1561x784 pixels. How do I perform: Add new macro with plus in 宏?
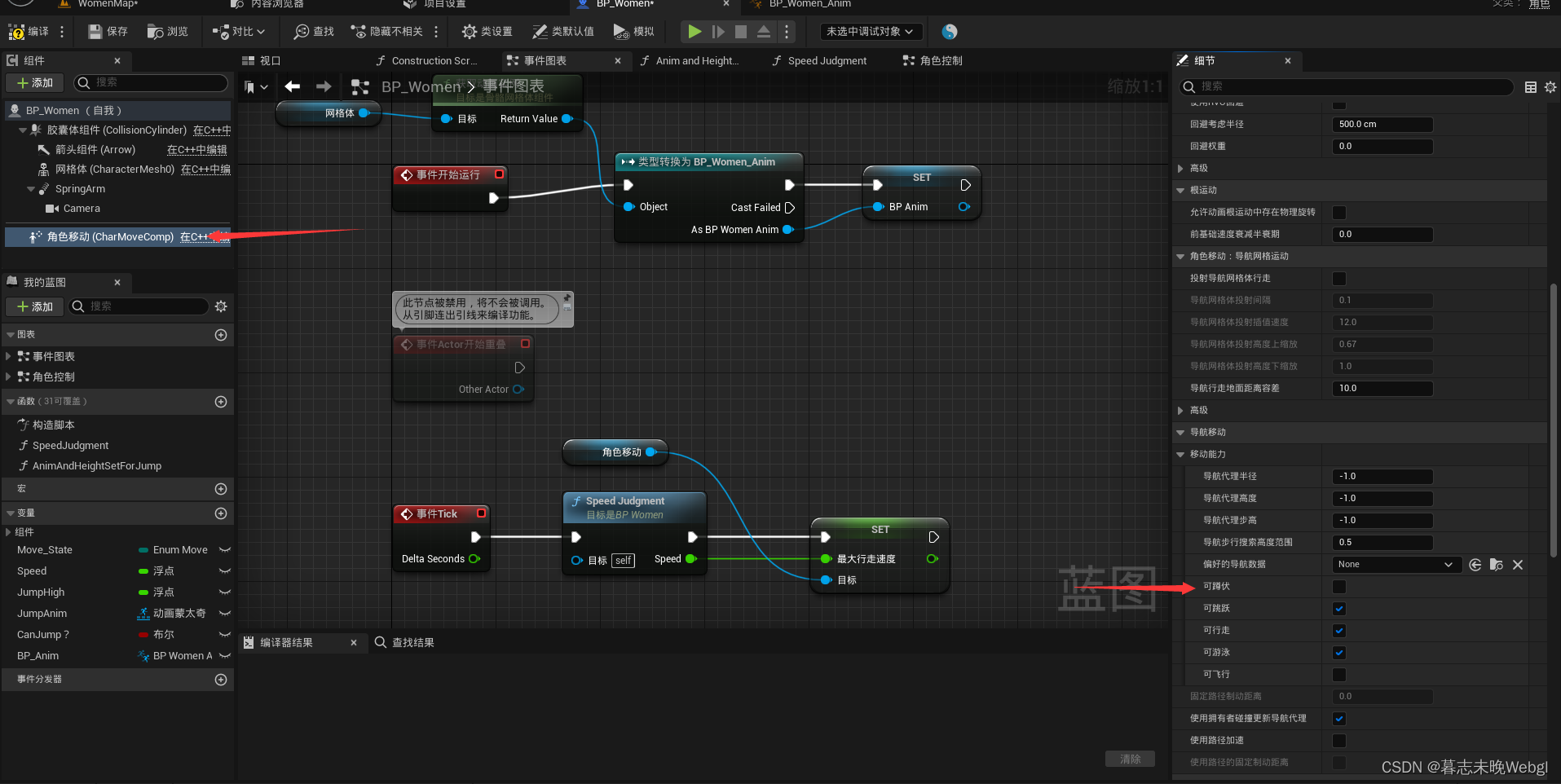point(221,489)
